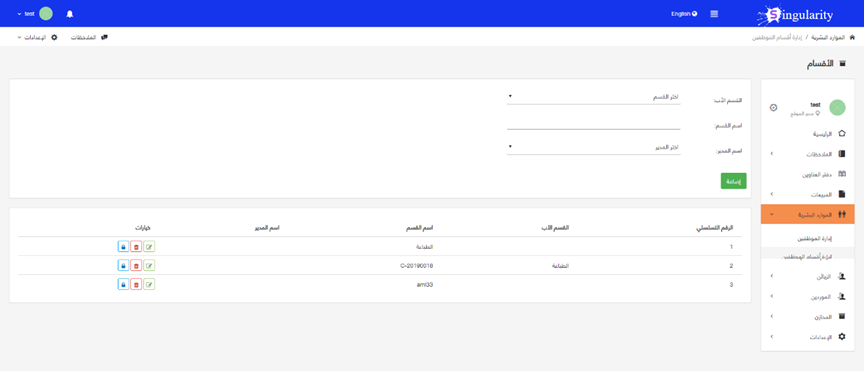Click the الأقسام page heading
Screen dimensions: 864x371
[x=820, y=64]
